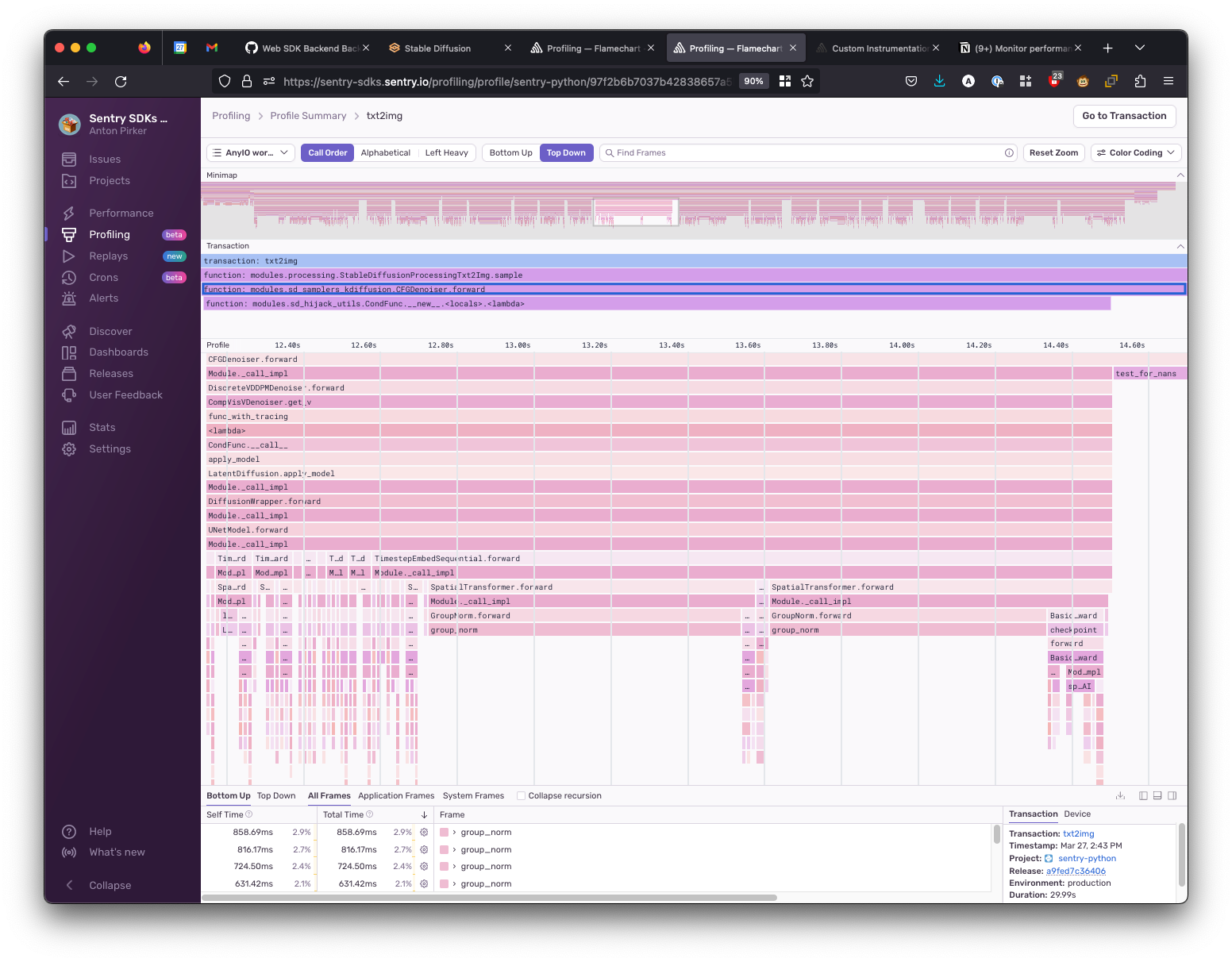Click the export profile download icon
The height and width of the screenshot is (962, 1232).
tap(1120, 796)
